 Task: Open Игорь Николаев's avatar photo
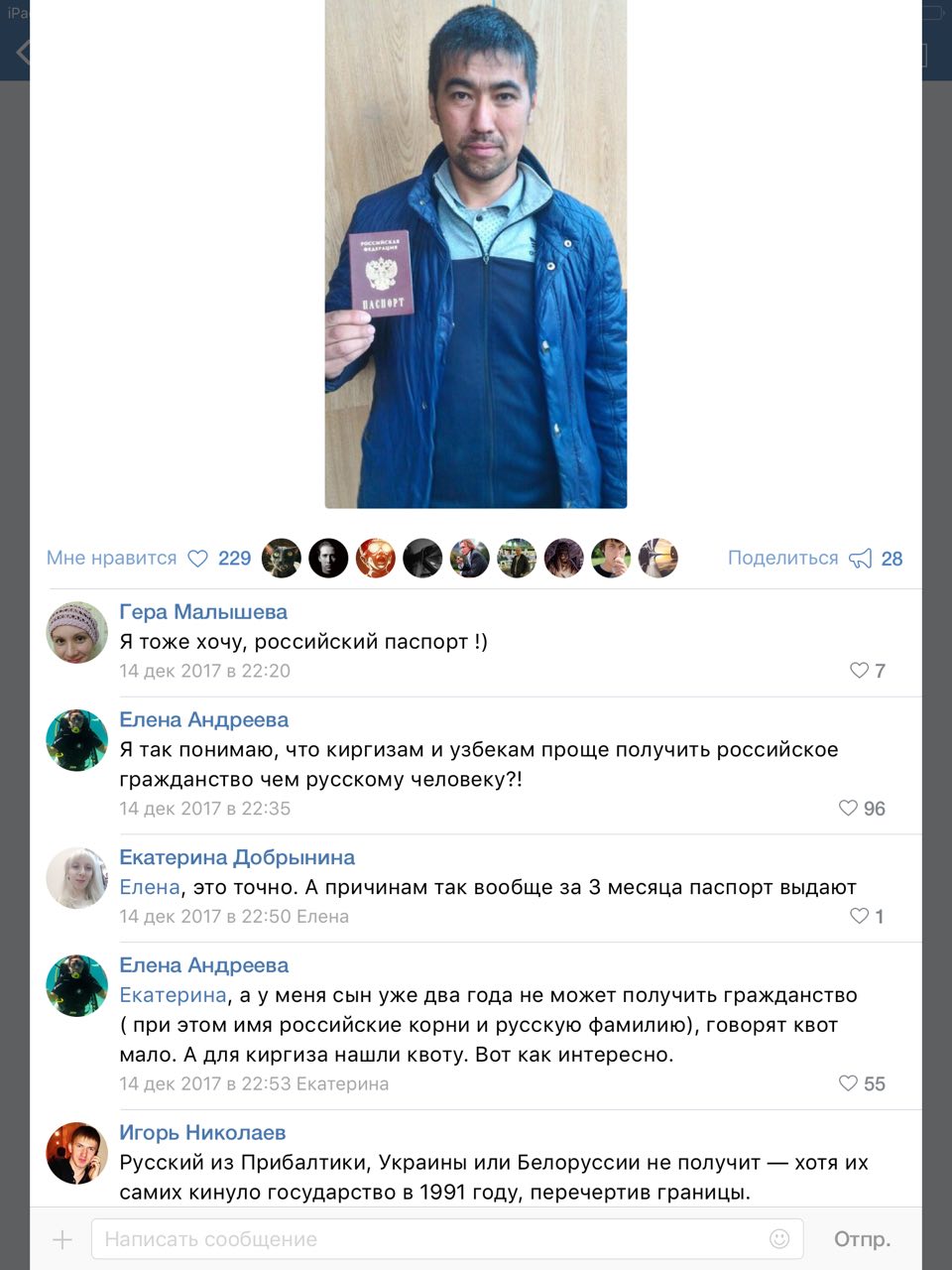pos(77,1153)
